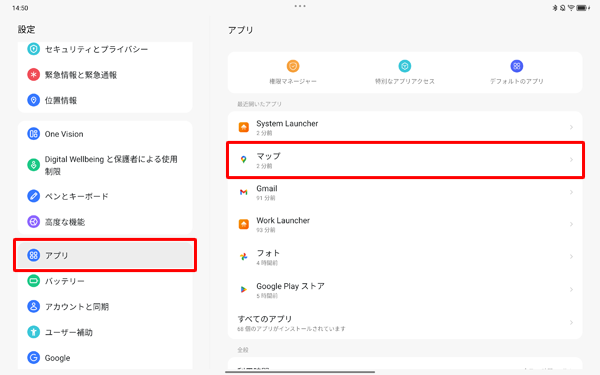
Task: Tap the System Launcher app icon
Action: (x=244, y=127)
